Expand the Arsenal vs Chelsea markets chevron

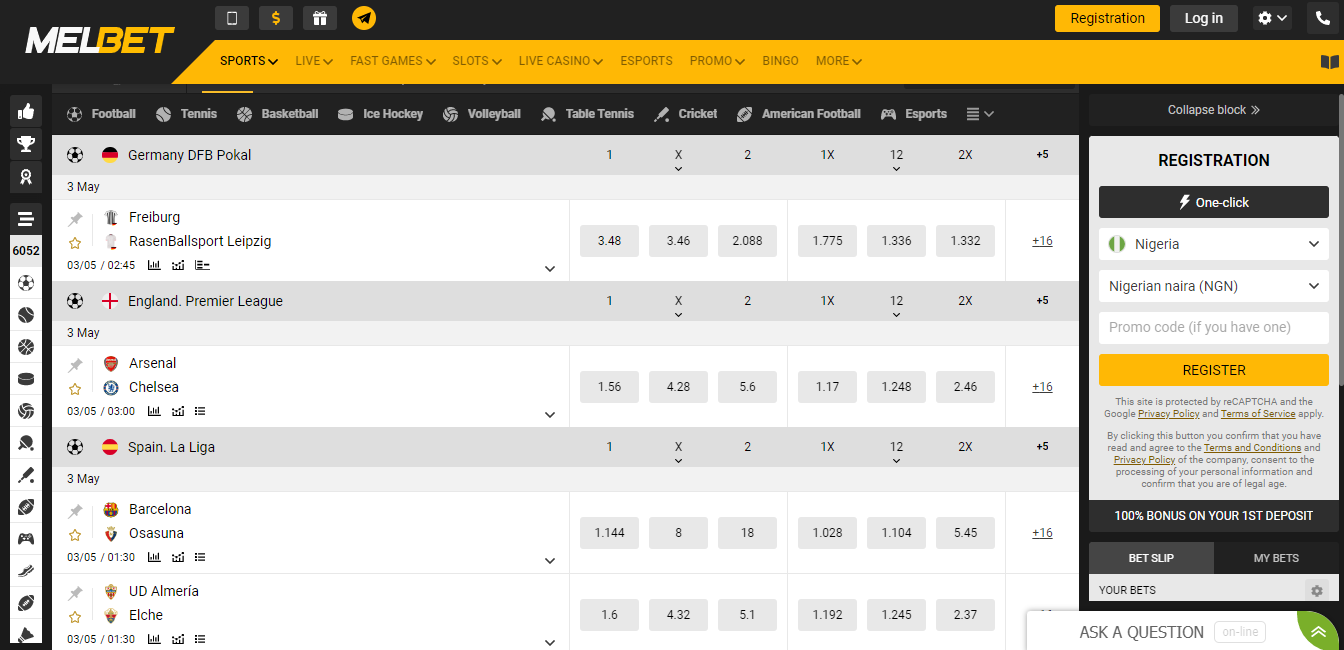[x=549, y=414]
